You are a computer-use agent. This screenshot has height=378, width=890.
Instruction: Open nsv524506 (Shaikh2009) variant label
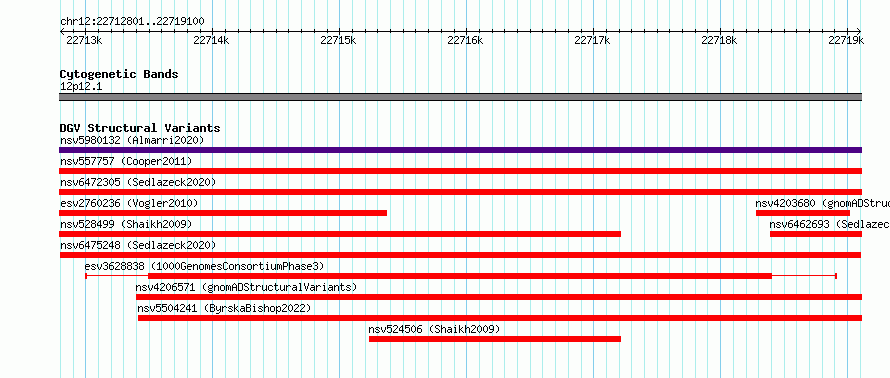point(434,329)
